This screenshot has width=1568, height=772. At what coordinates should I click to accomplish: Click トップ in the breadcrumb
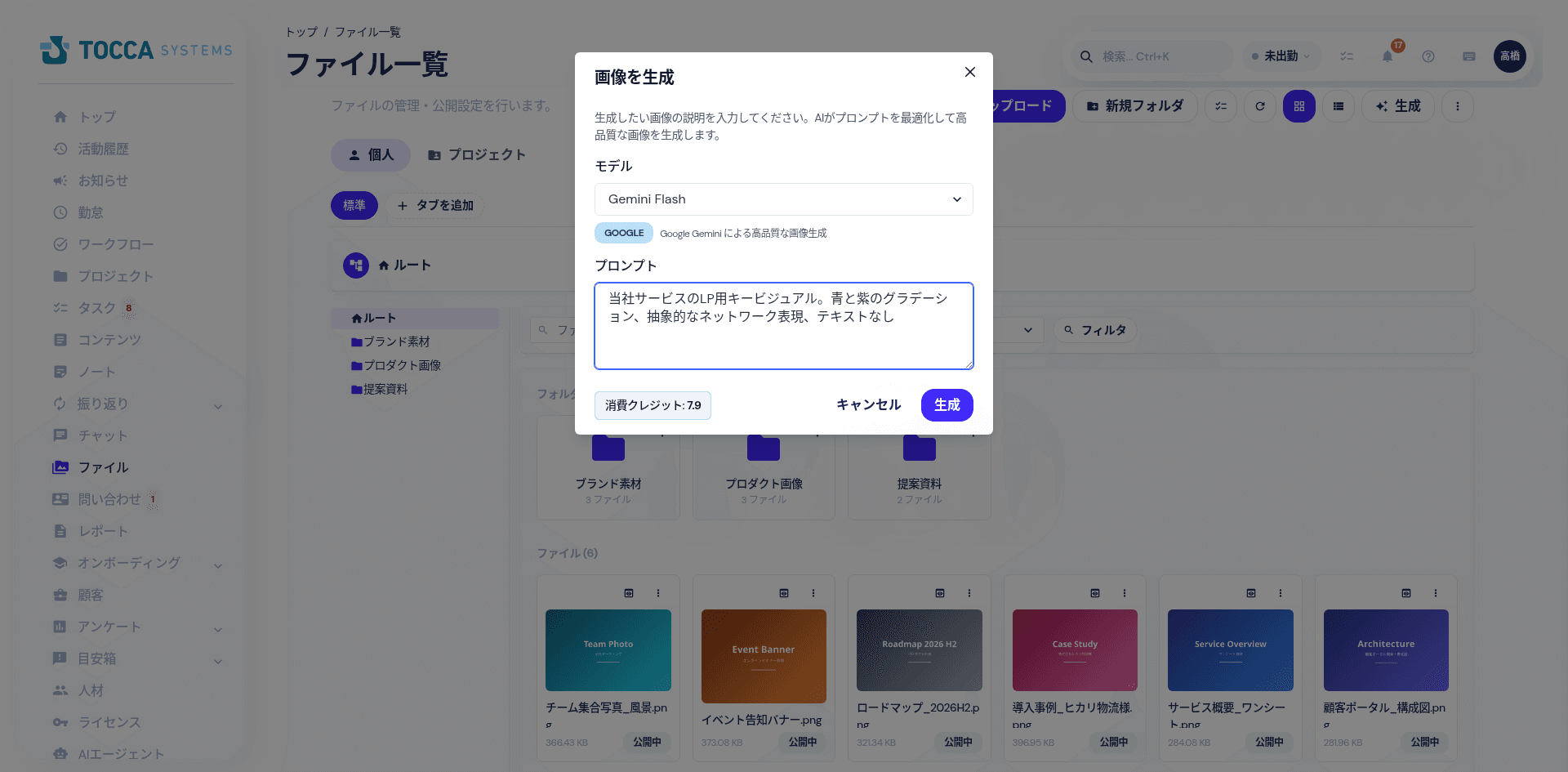tap(301, 32)
